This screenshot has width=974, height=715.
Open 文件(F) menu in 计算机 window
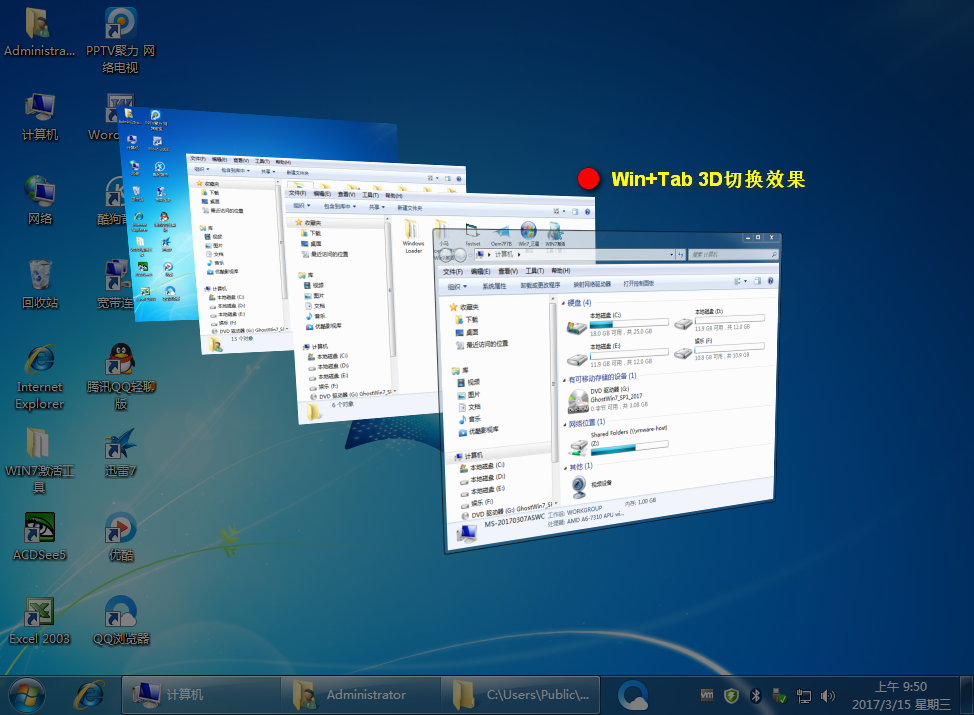pyautogui.click(x=453, y=272)
